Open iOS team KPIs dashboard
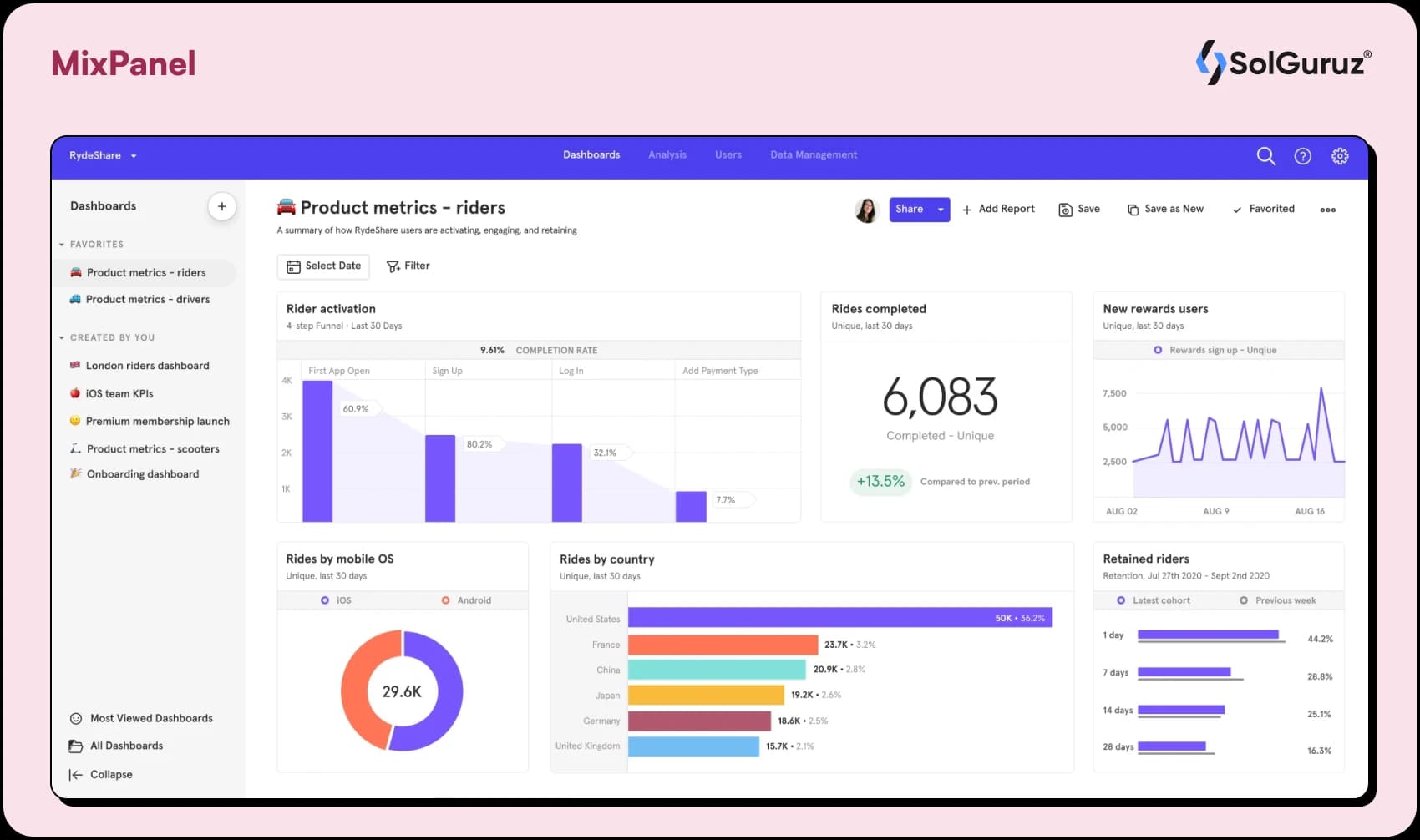This screenshot has height=840, width=1420. (119, 393)
